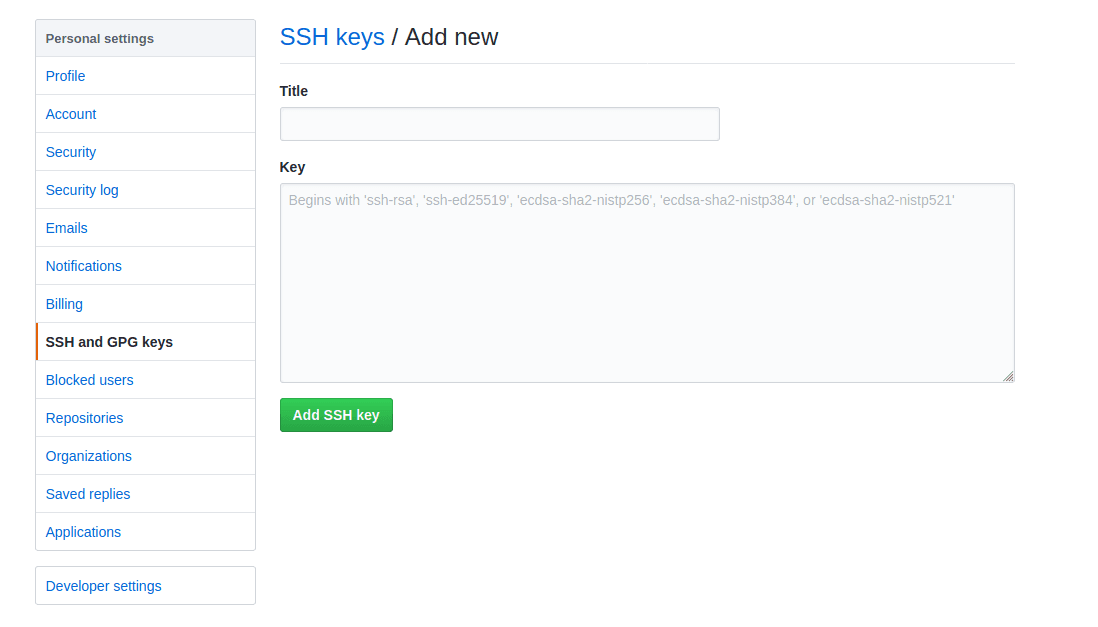View Saved replies settings

click(x=88, y=494)
